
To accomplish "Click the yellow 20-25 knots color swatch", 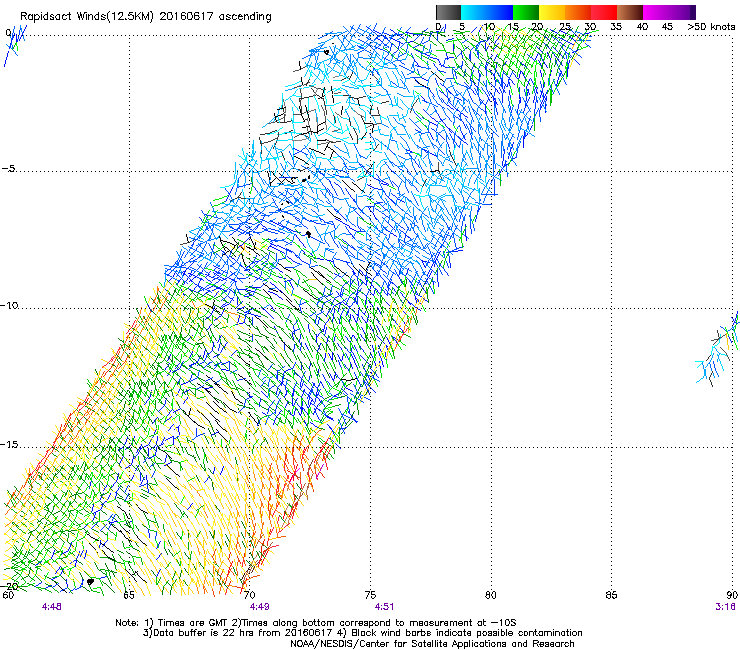I will pyautogui.click(x=552, y=12).
